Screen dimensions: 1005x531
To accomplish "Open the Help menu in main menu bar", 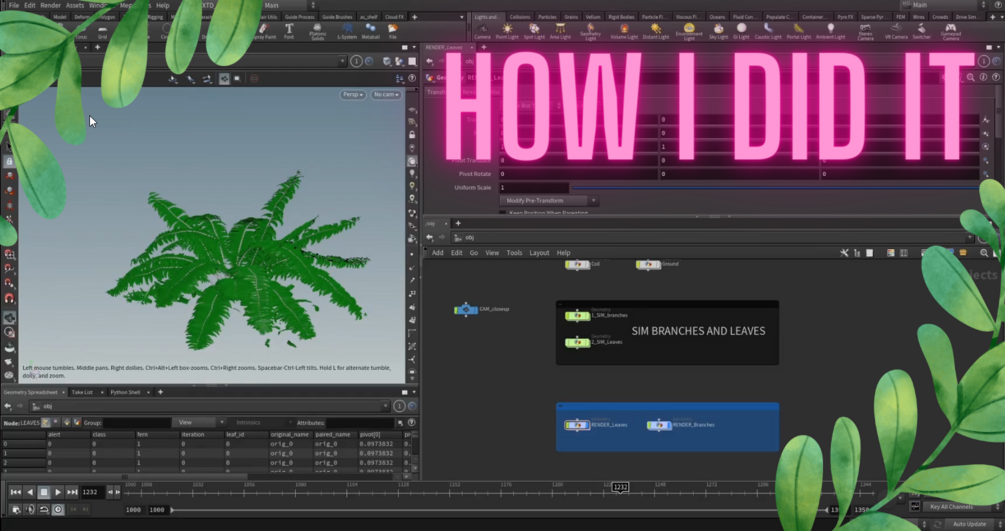I will pos(163,5).
